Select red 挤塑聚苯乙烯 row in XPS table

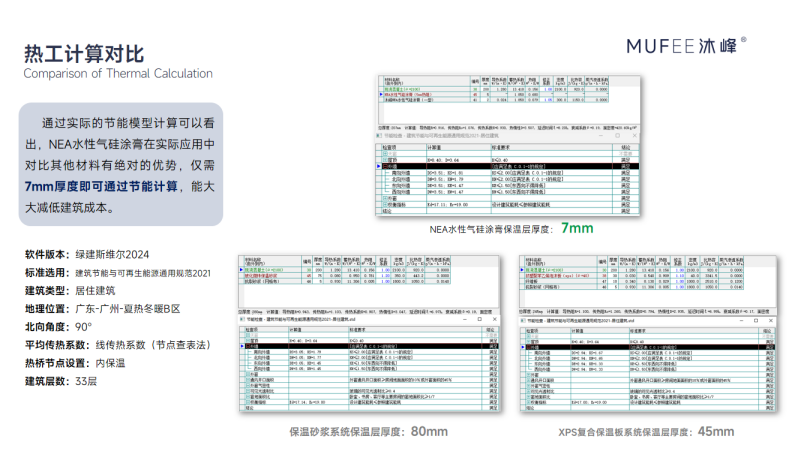[633, 276]
